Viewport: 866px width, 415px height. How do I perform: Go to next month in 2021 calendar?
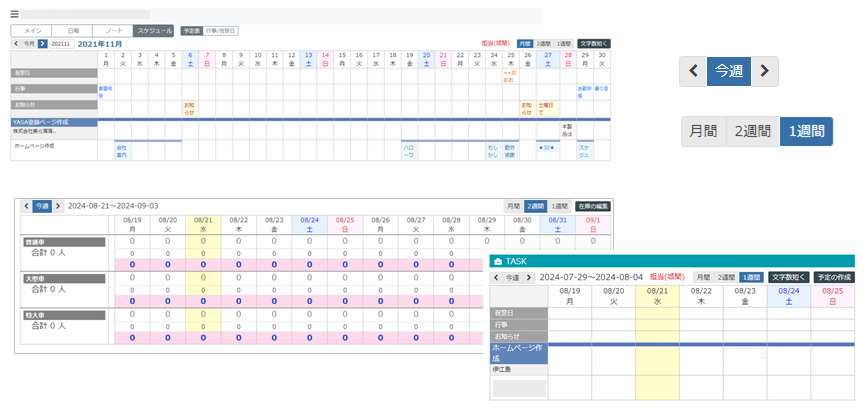point(43,44)
